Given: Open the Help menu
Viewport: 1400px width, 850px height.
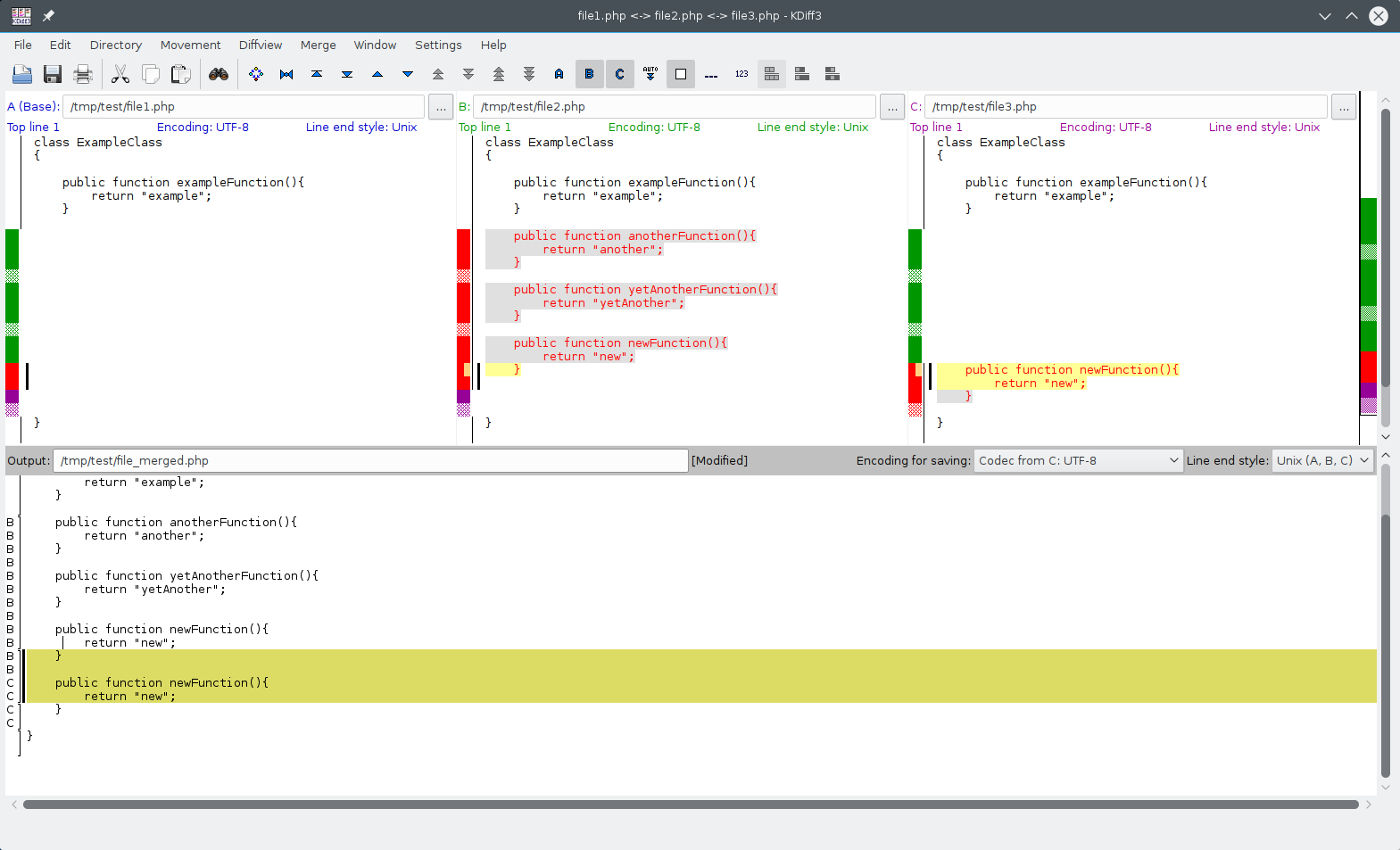Looking at the screenshot, I should (x=493, y=45).
